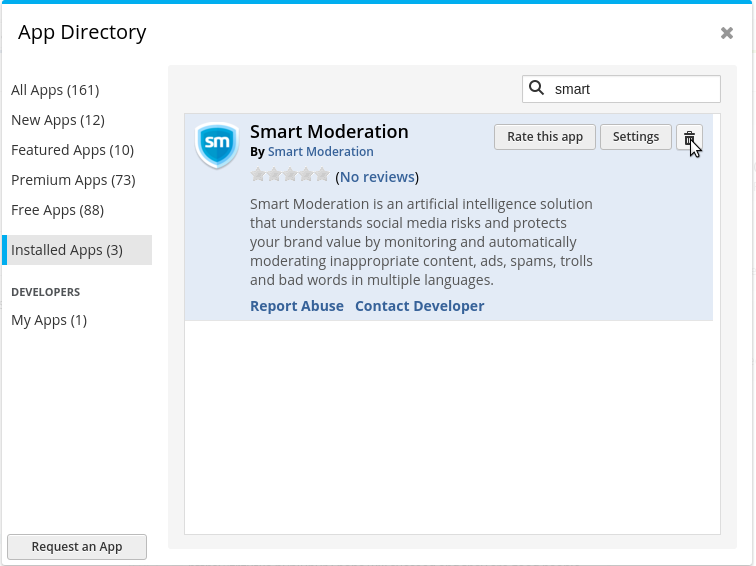This screenshot has width=756, height=566.
Task: Open My Apps (1) under Developers
Action: click(49, 320)
